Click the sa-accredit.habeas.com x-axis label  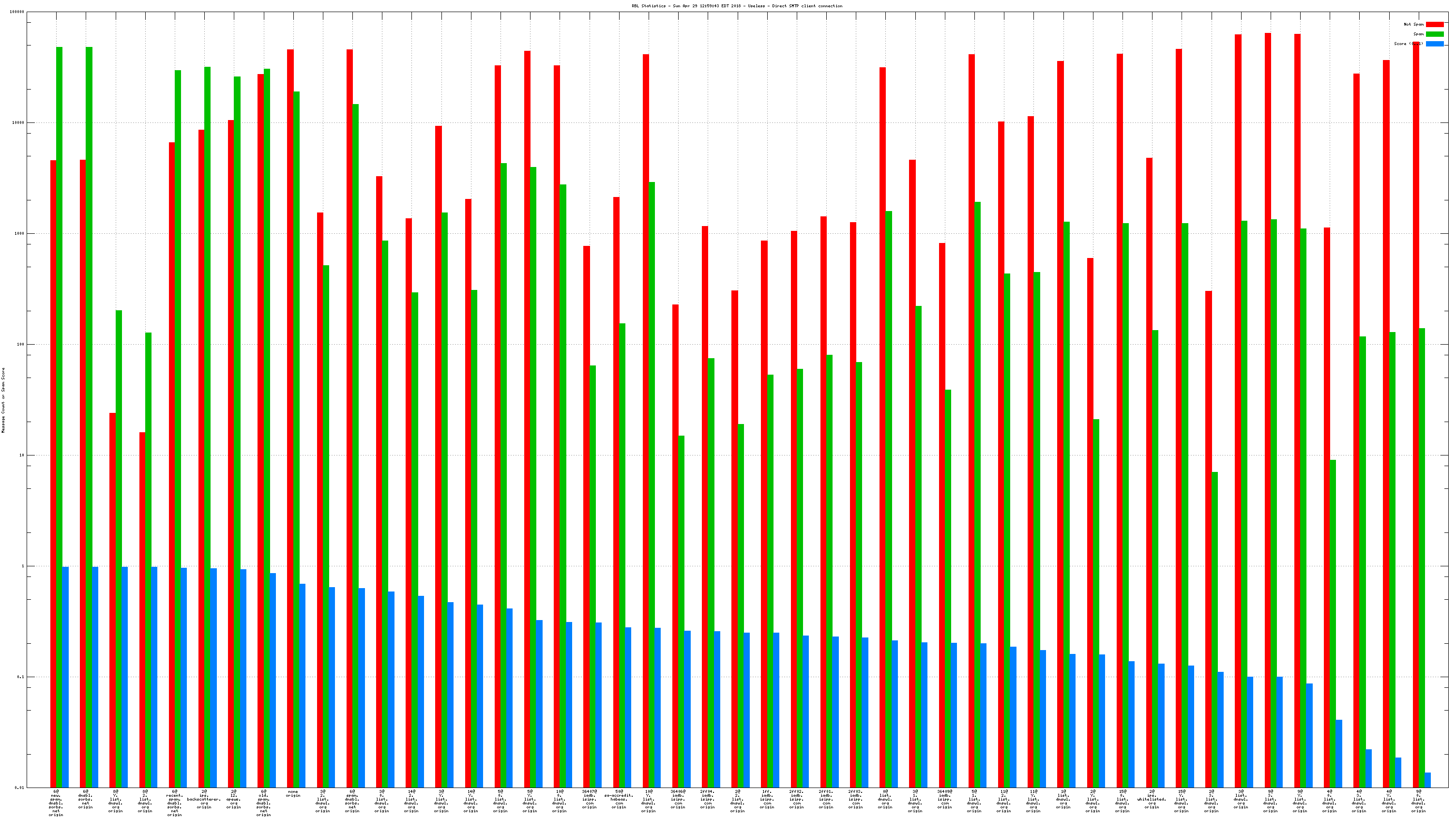click(619, 799)
